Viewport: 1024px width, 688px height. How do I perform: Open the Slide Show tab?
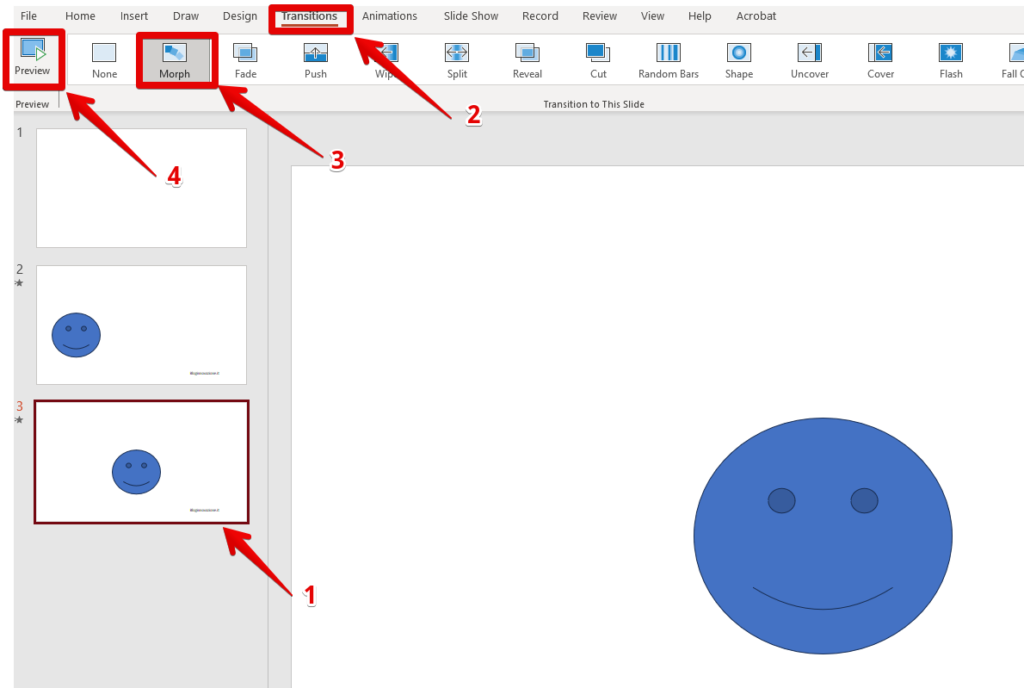coord(471,16)
